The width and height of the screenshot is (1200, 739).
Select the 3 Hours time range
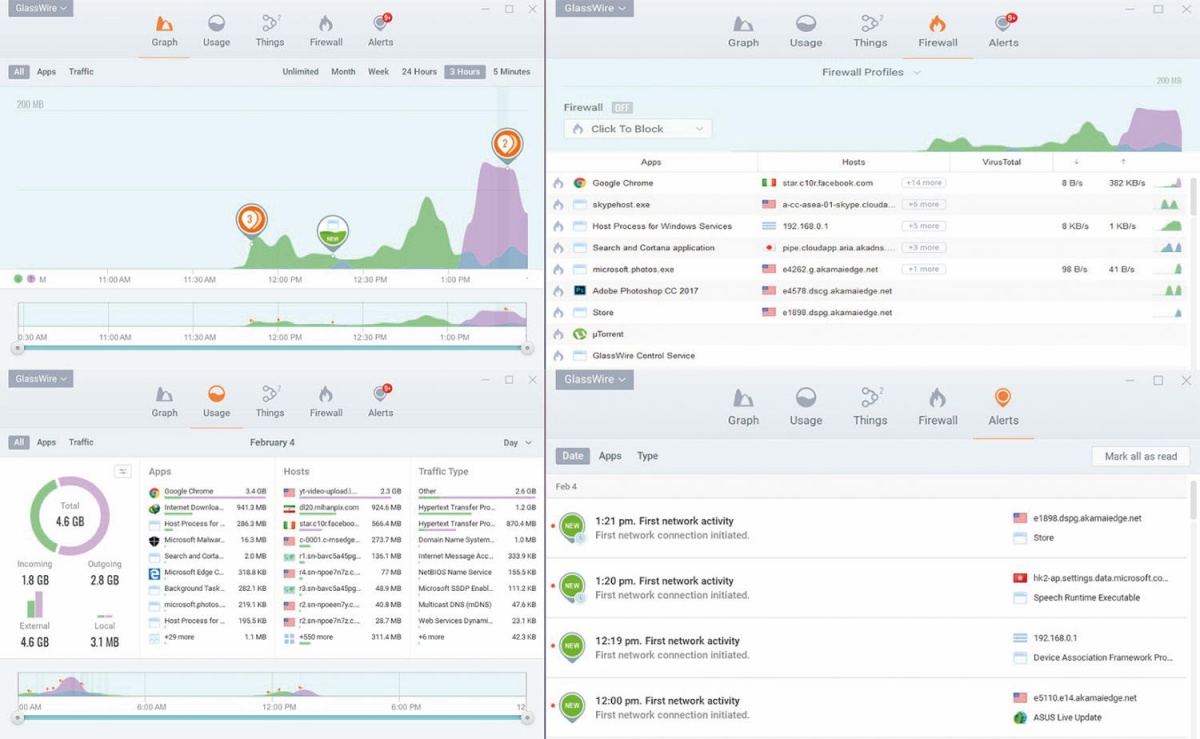click(464, 72)
